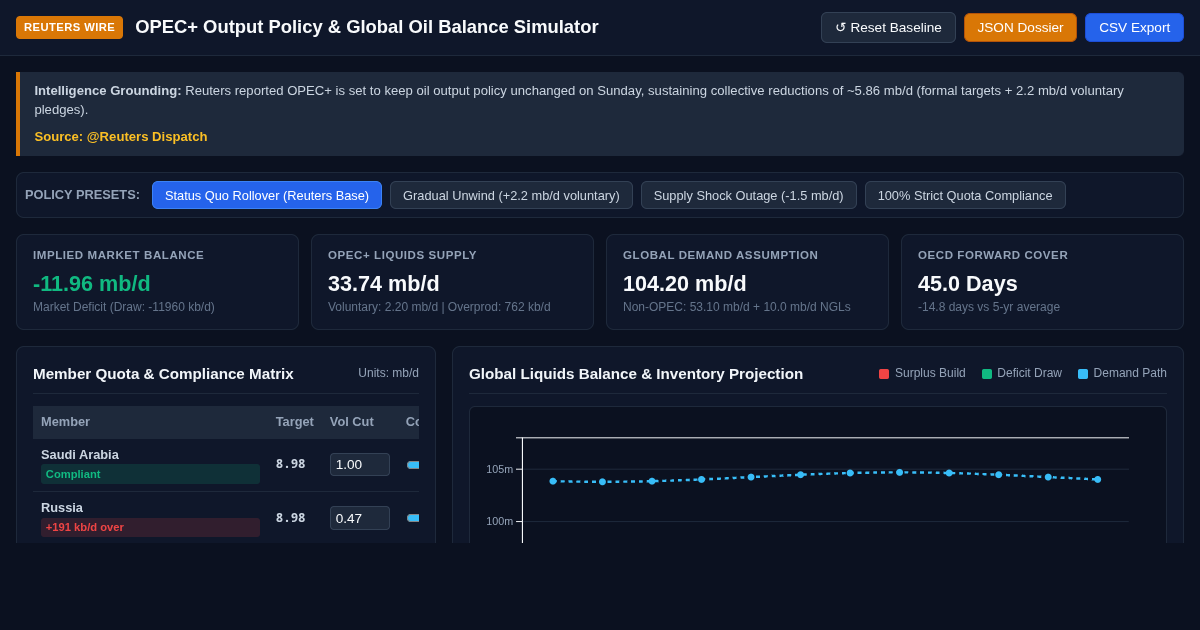1200x630 pixels.
Task: Click the REUTERS WIRE badge
Action: coord(69,27)
